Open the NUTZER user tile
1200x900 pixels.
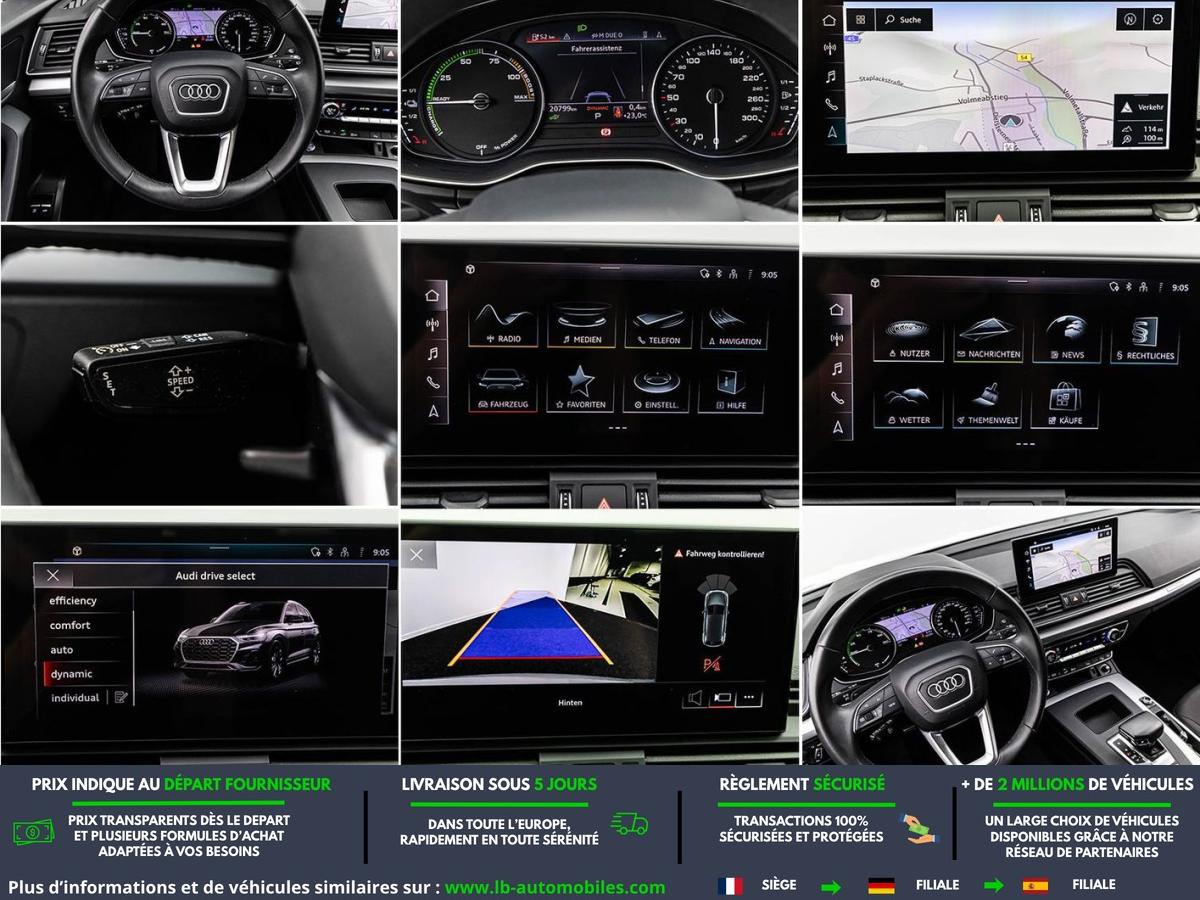[x=908, y=338]
